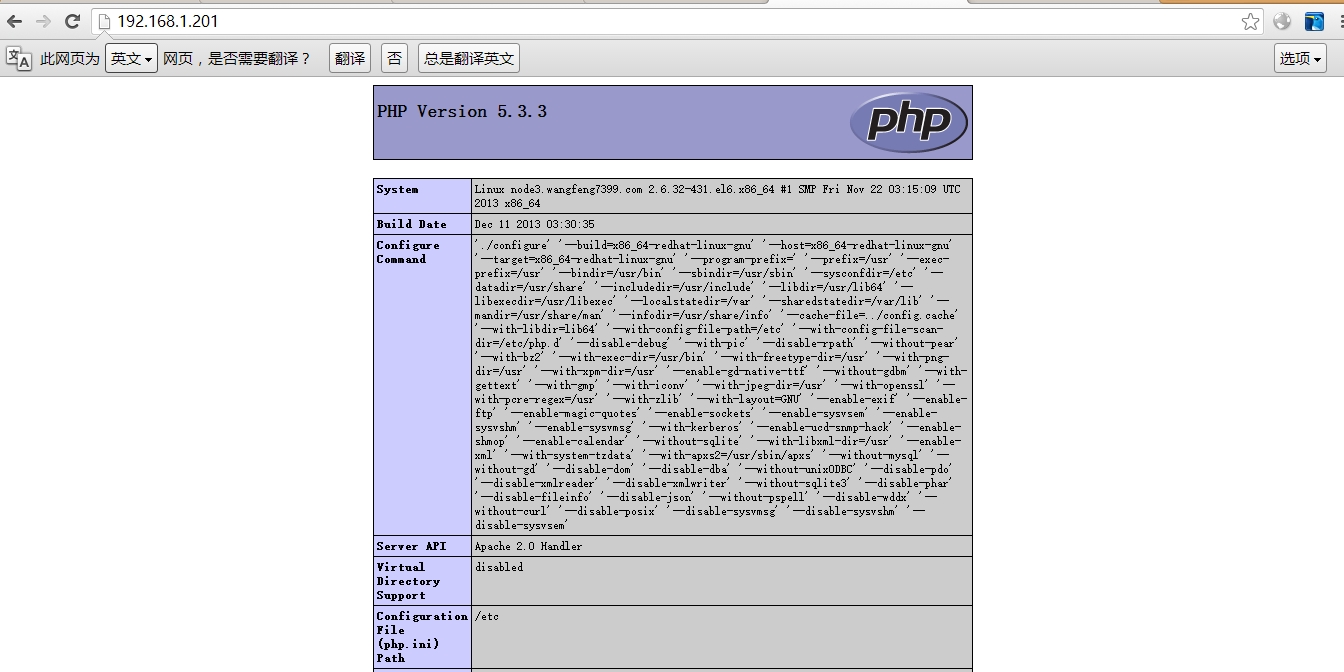Open the 英文 language dropdown
Screen dimensions: 1344x672
pos(131,58)
